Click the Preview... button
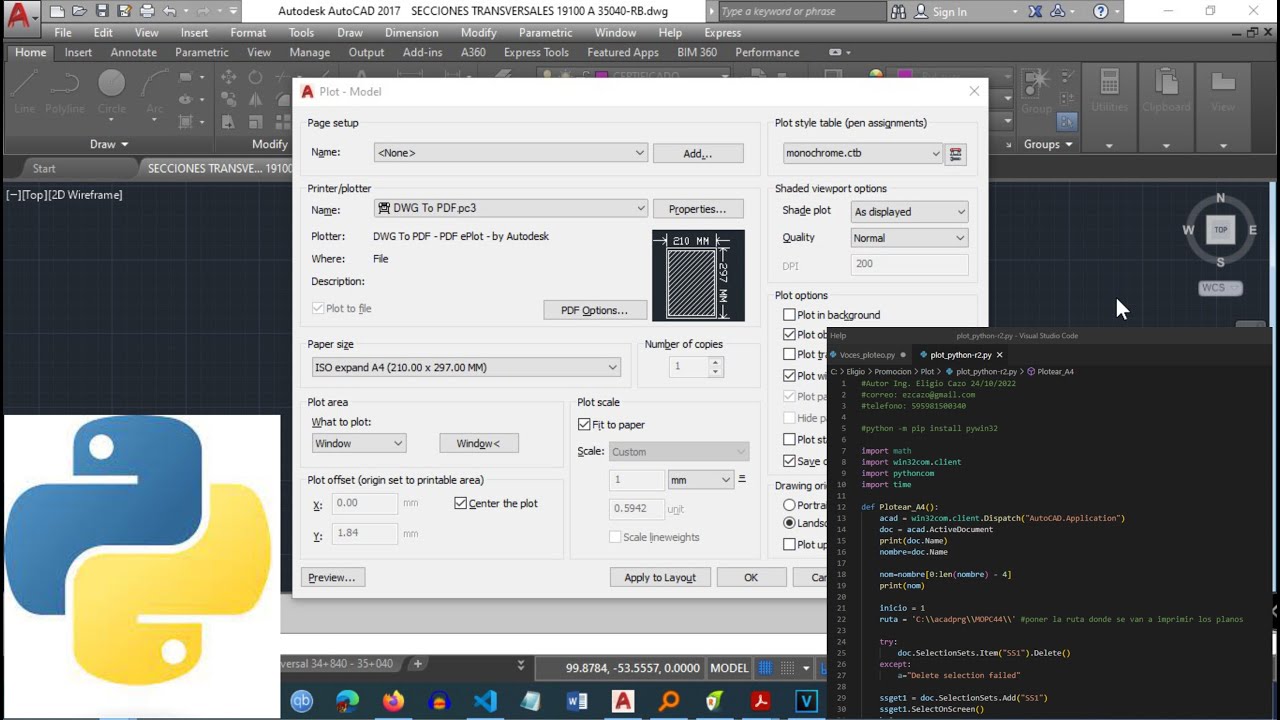Viewport: 1280px width, 720px height. click(332, 577)
